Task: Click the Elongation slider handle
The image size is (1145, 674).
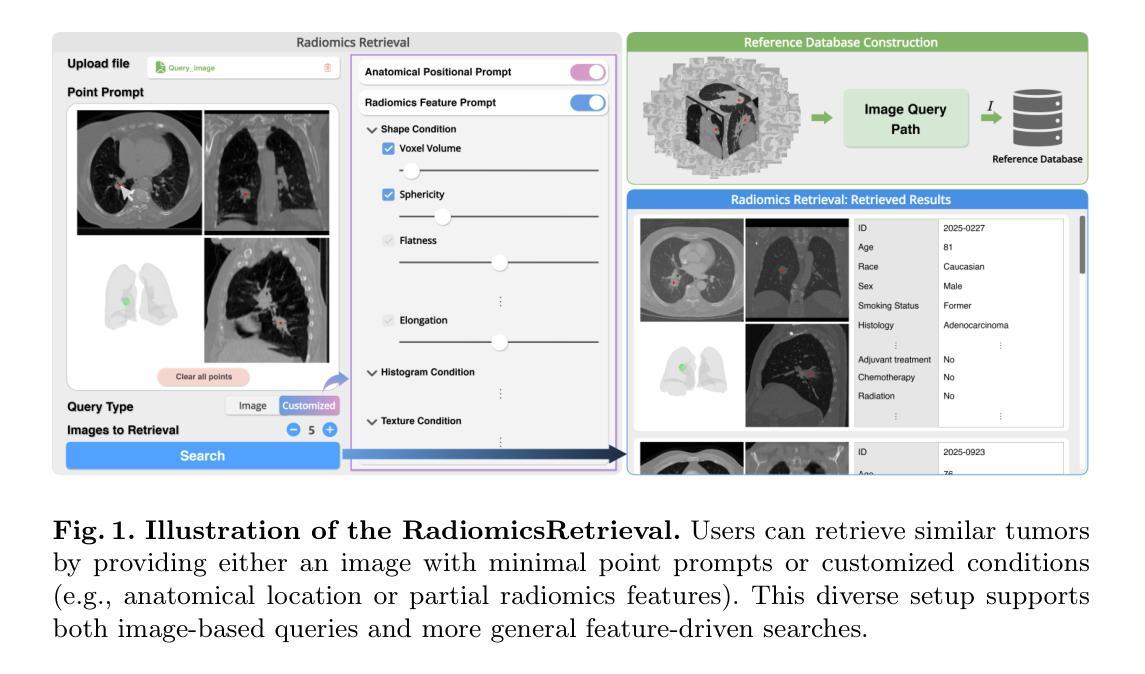Action: click(499, 341)
